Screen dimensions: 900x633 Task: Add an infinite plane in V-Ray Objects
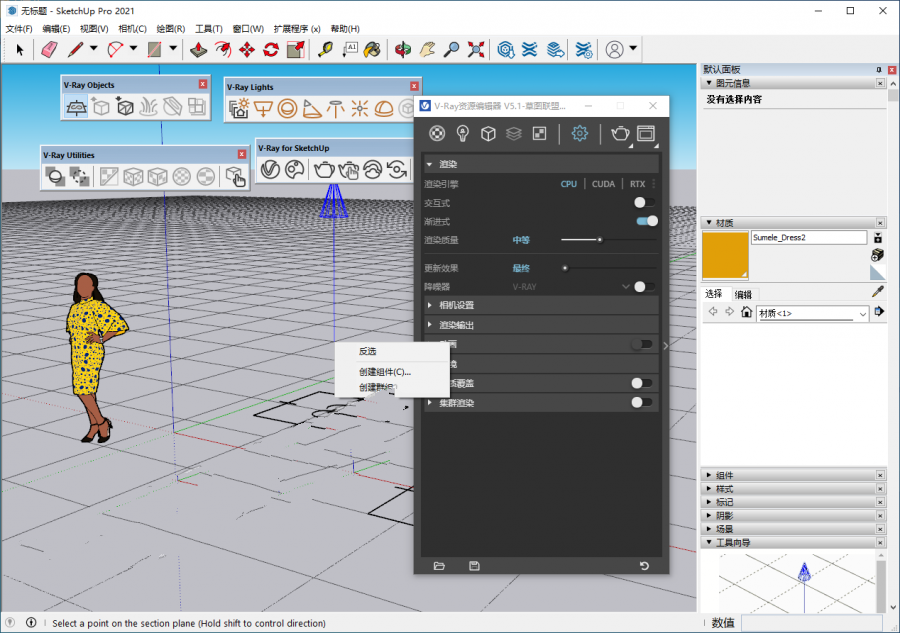(76, 107)
